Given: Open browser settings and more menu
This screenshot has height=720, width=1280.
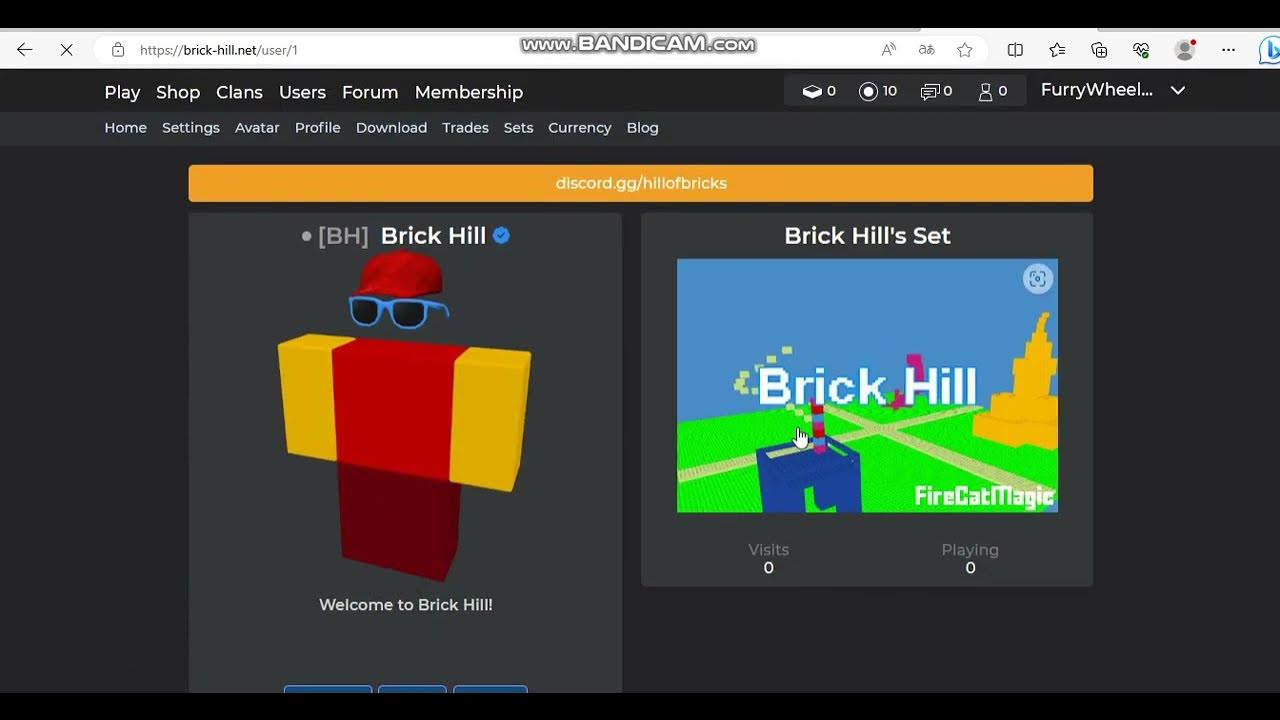Looking at the screenshot, I should 1229,50.
